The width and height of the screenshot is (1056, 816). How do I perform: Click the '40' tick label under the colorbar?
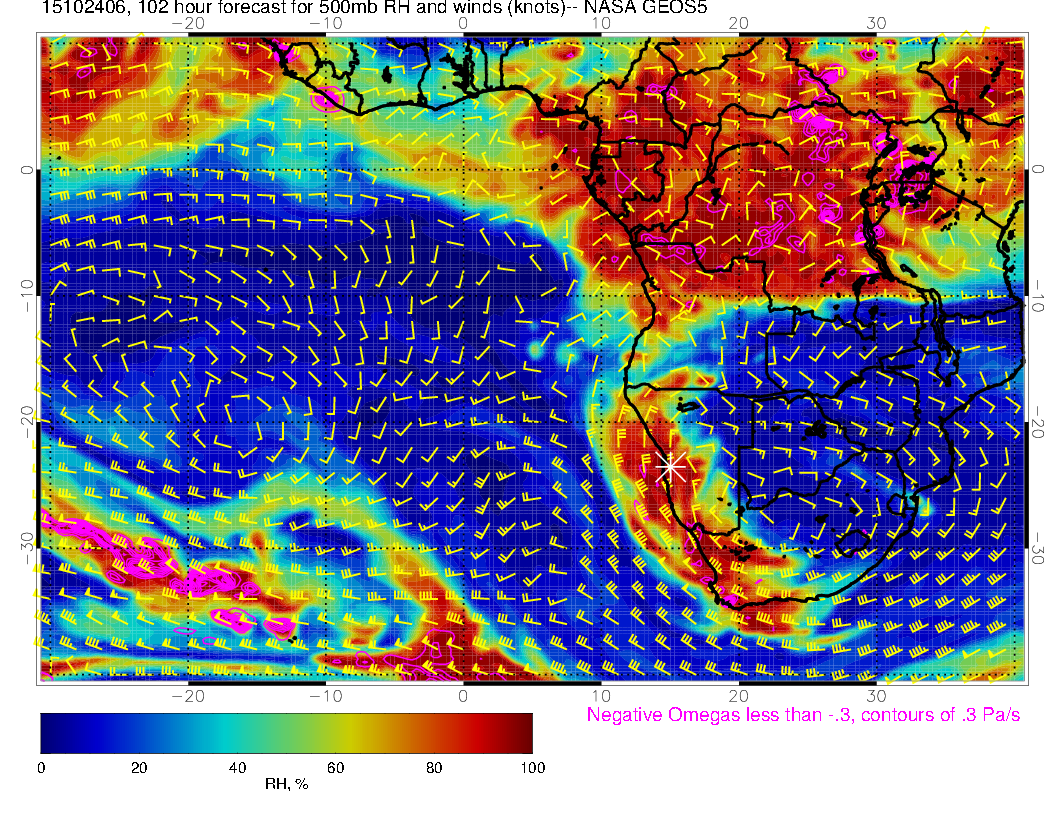point(238,768)
